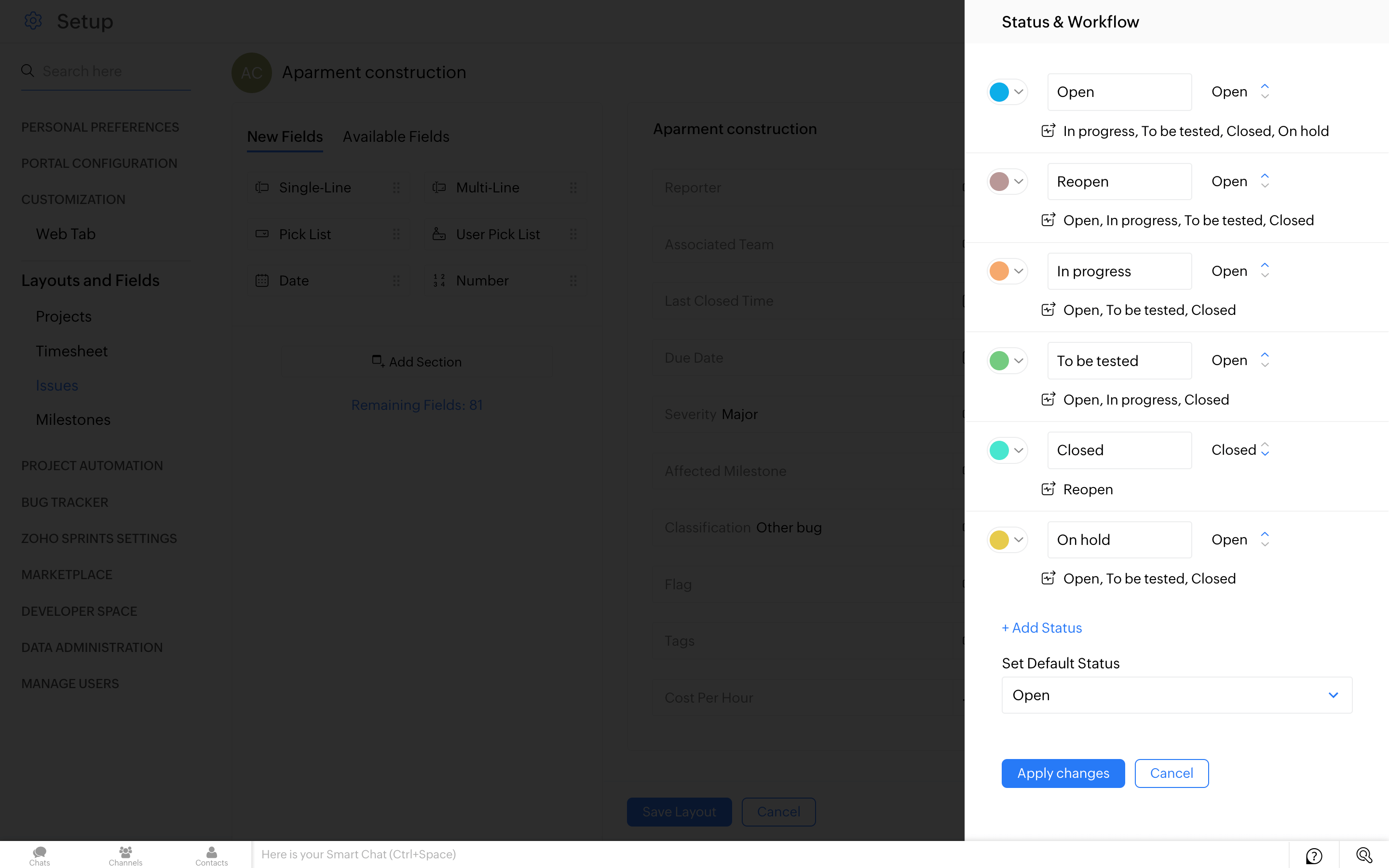This screenshot has height=868, width=1389.
Task: Click the + Add Status link
Action: click(1042, 627)
